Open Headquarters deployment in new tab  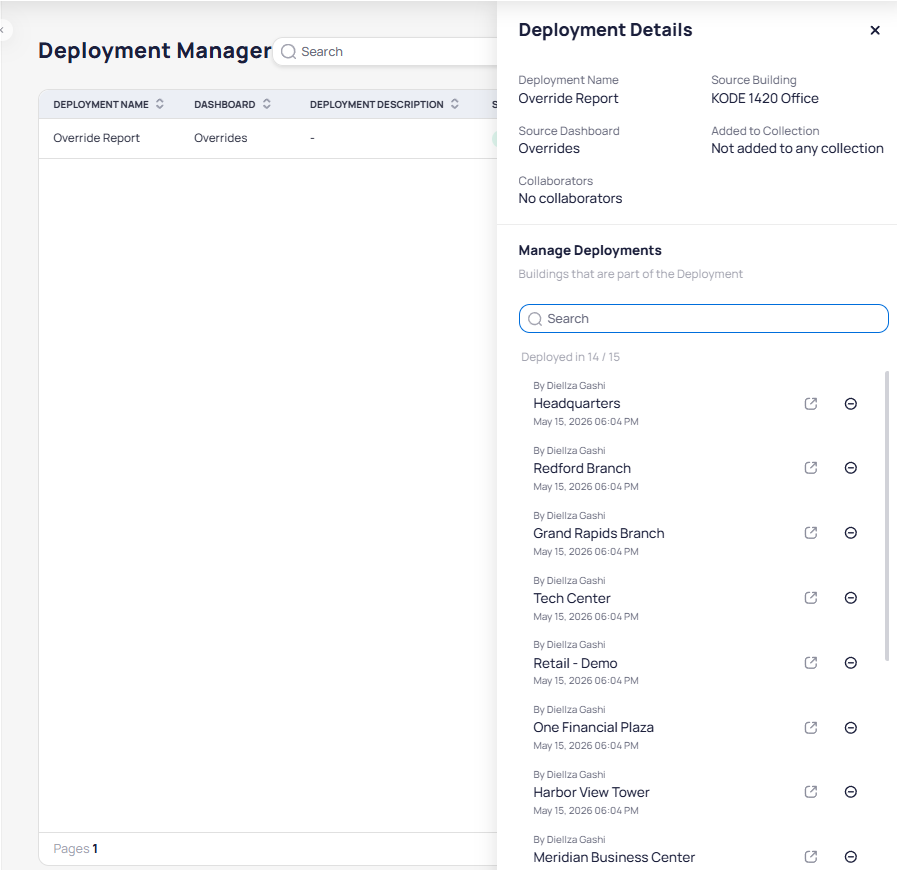pyautogui.click(x=810, y=404)
